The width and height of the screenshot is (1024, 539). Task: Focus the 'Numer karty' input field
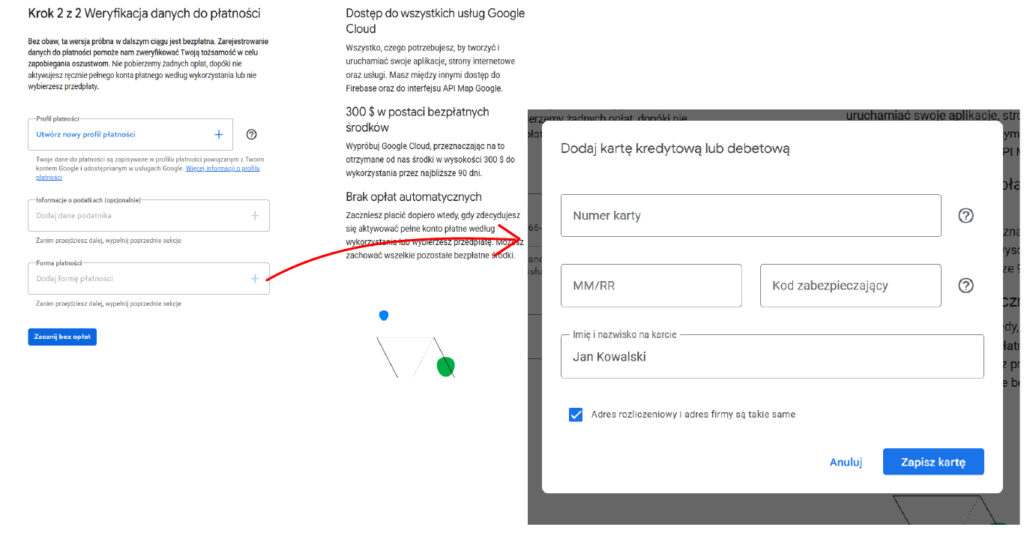click(x=750, y=215)
